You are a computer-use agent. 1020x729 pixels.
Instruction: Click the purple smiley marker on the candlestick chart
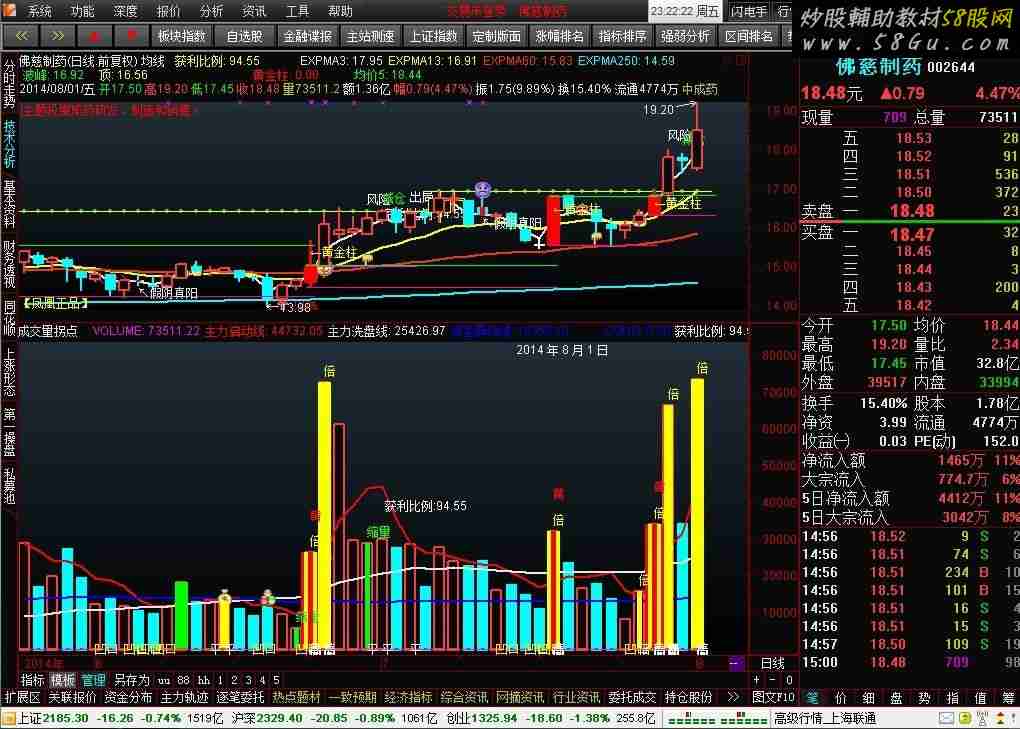pyautogui.click(x=482, y=190)
